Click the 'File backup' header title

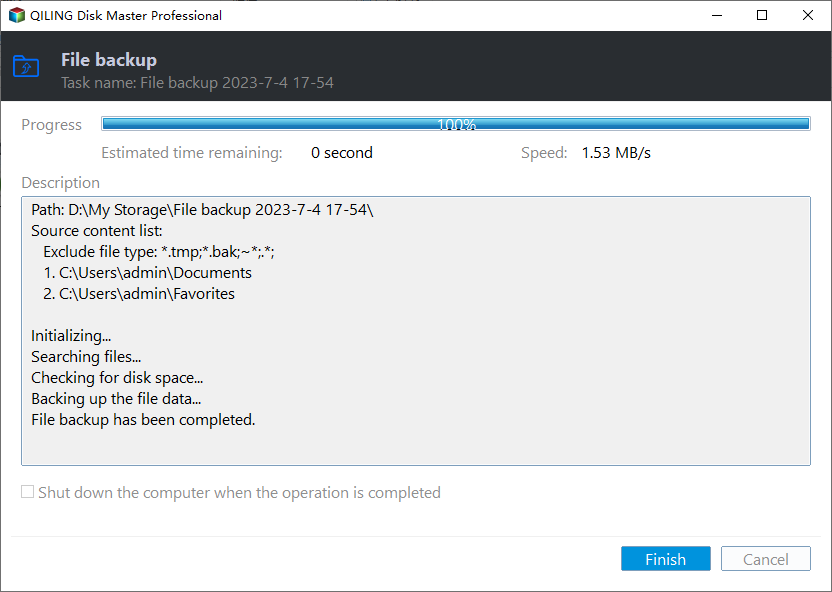(x=109, y=60)
